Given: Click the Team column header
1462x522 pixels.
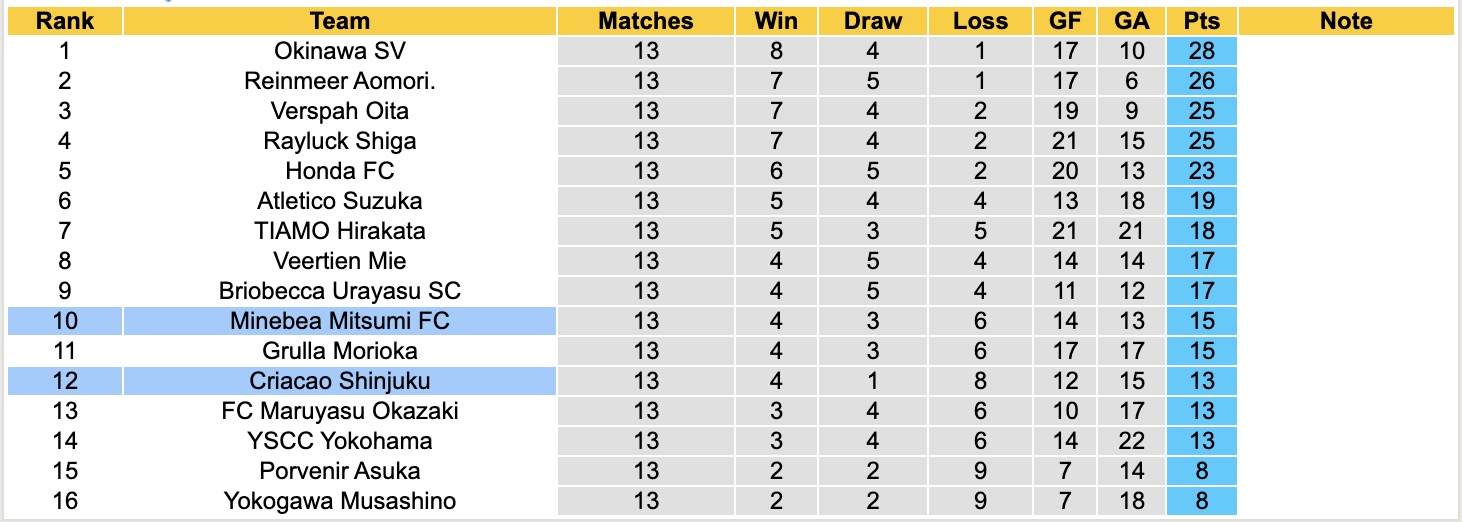Looking at the screenshot, I should [339, 21].
